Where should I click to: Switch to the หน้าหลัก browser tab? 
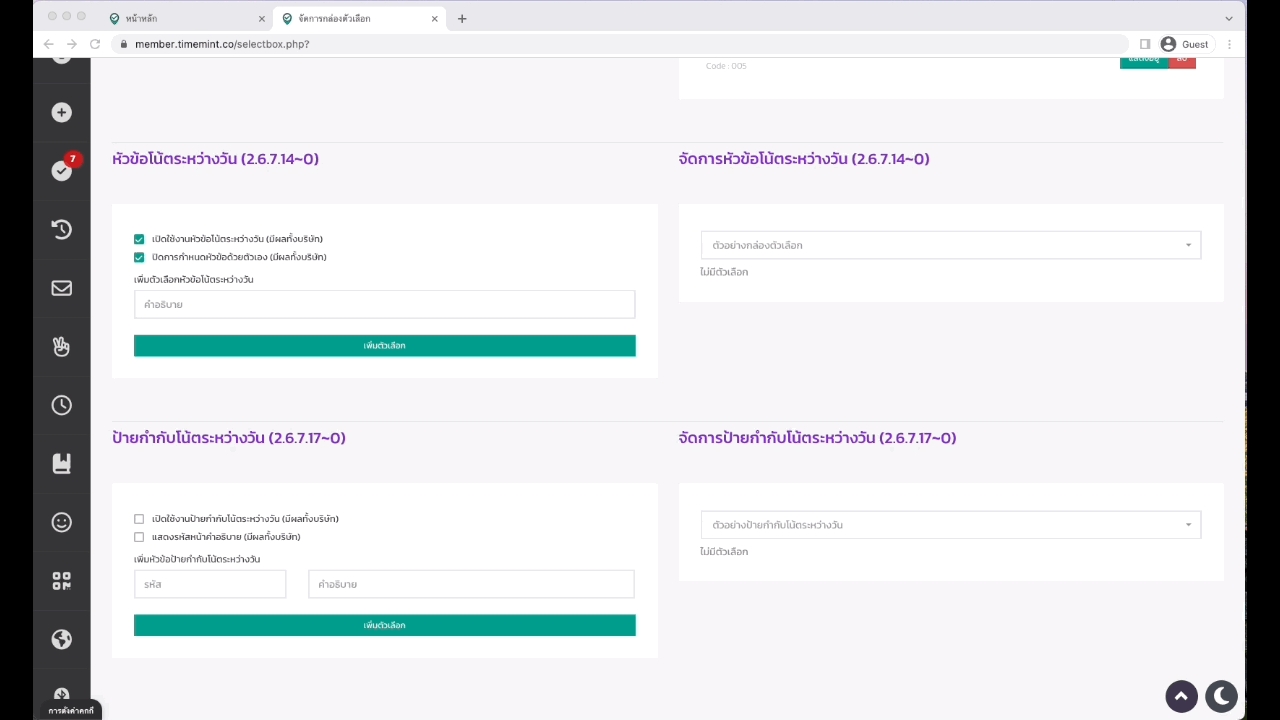click(x=186, y=18)
